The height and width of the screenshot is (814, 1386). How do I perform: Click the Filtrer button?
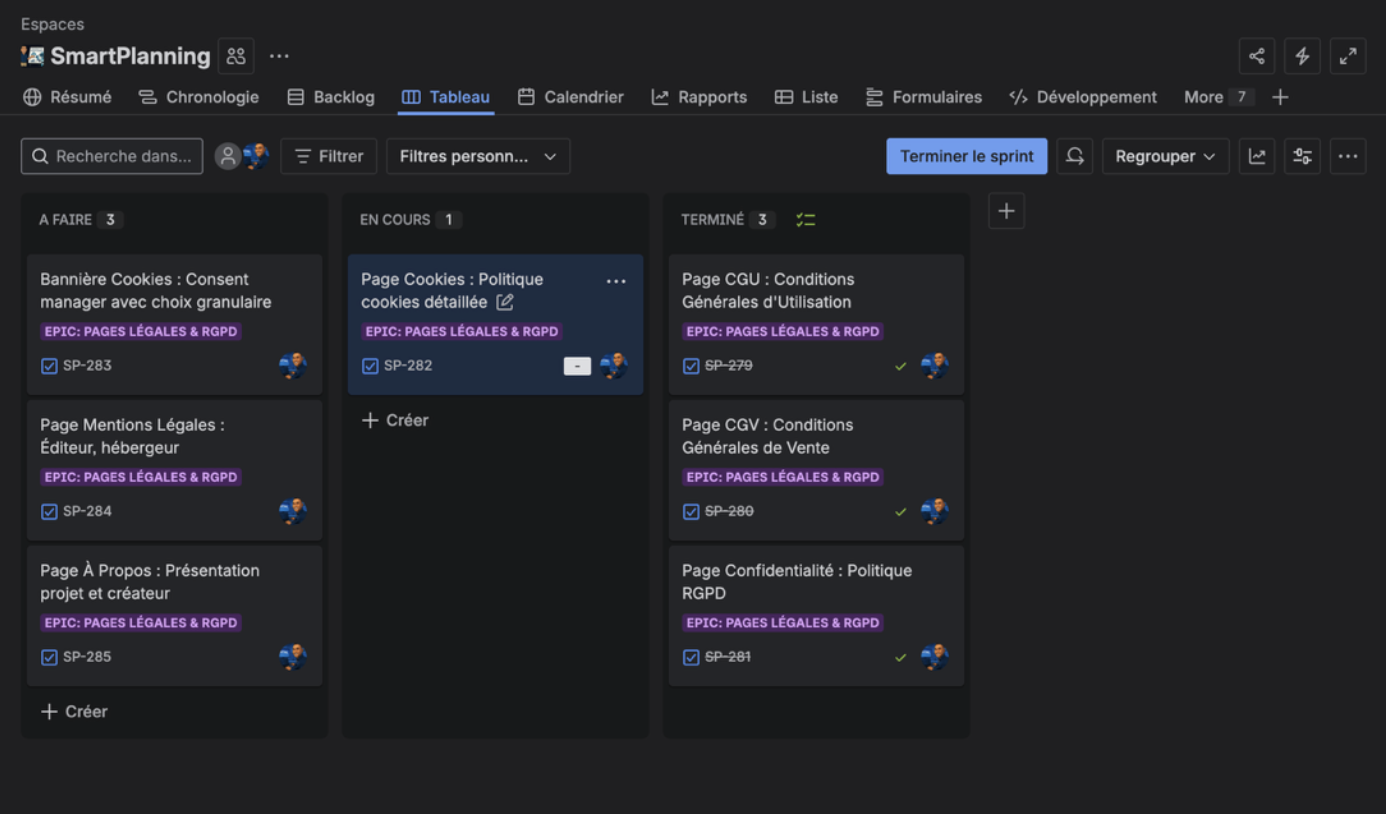tap(328, 156)
